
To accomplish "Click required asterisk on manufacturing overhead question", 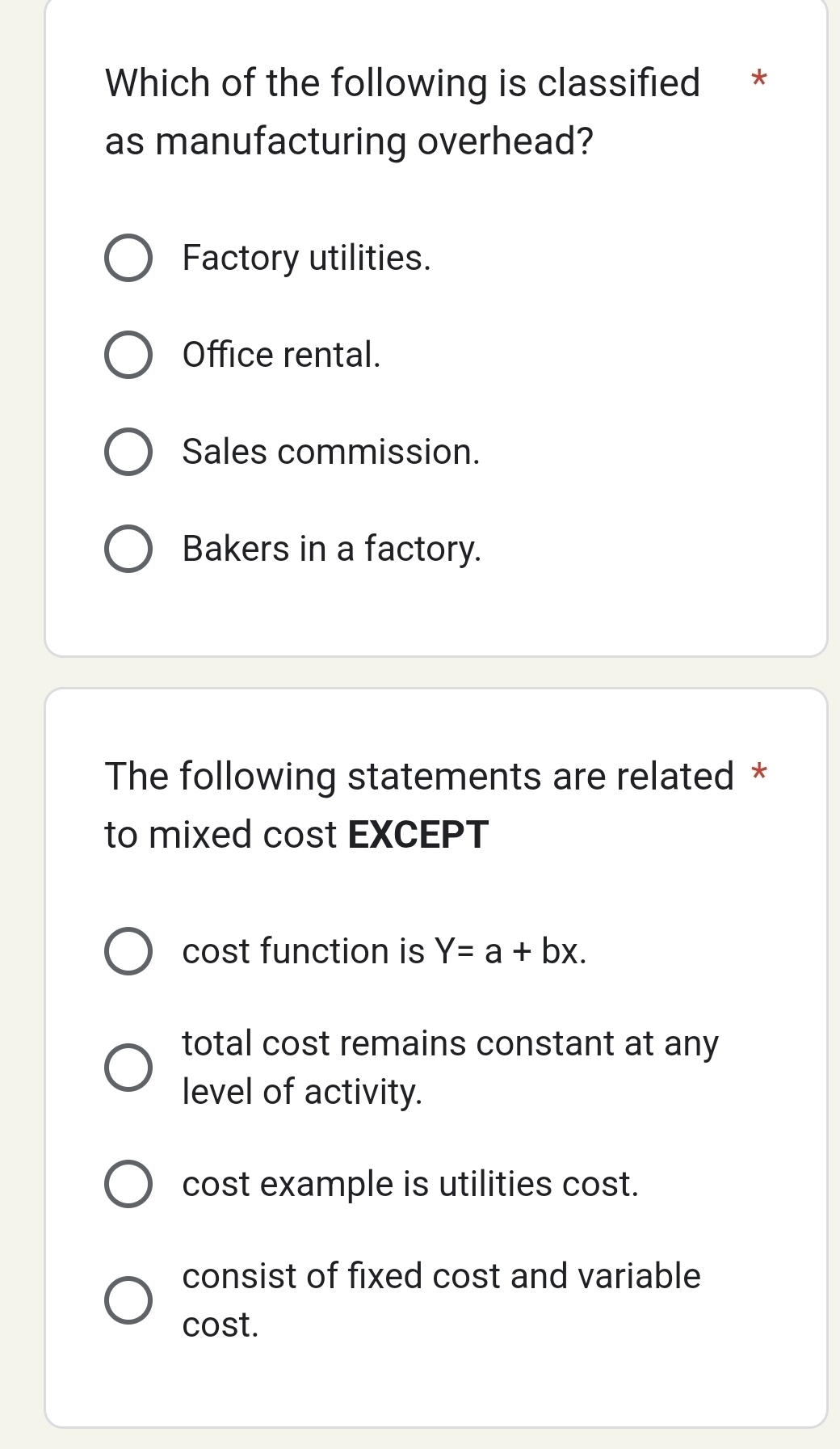I will (758, 80).
